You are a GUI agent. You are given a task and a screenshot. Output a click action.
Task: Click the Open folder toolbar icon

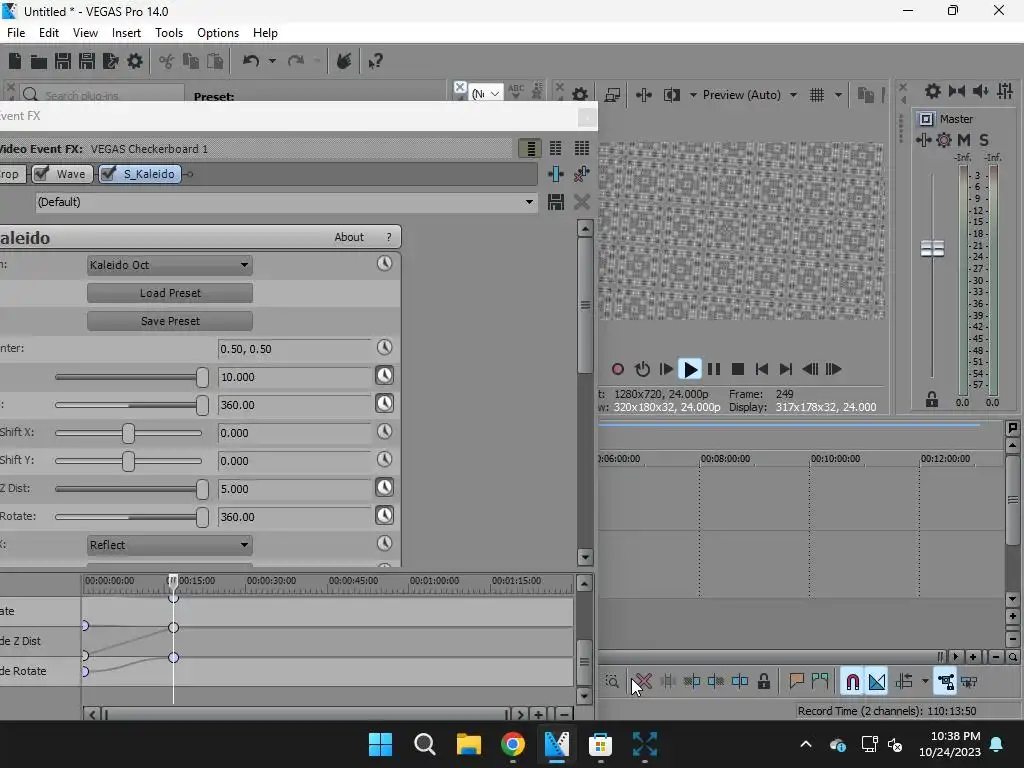point(39,61)
